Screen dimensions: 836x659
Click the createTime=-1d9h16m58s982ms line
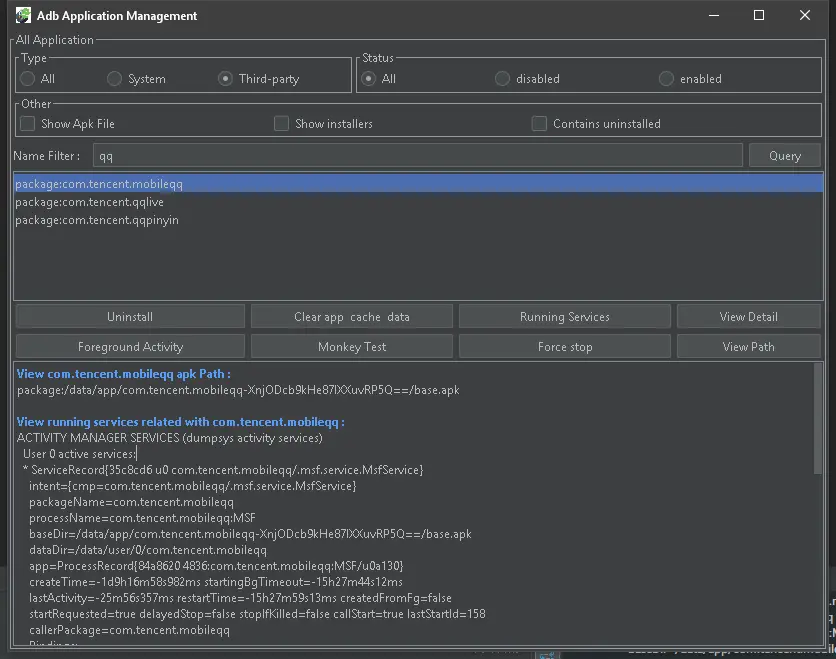(216, 582)
